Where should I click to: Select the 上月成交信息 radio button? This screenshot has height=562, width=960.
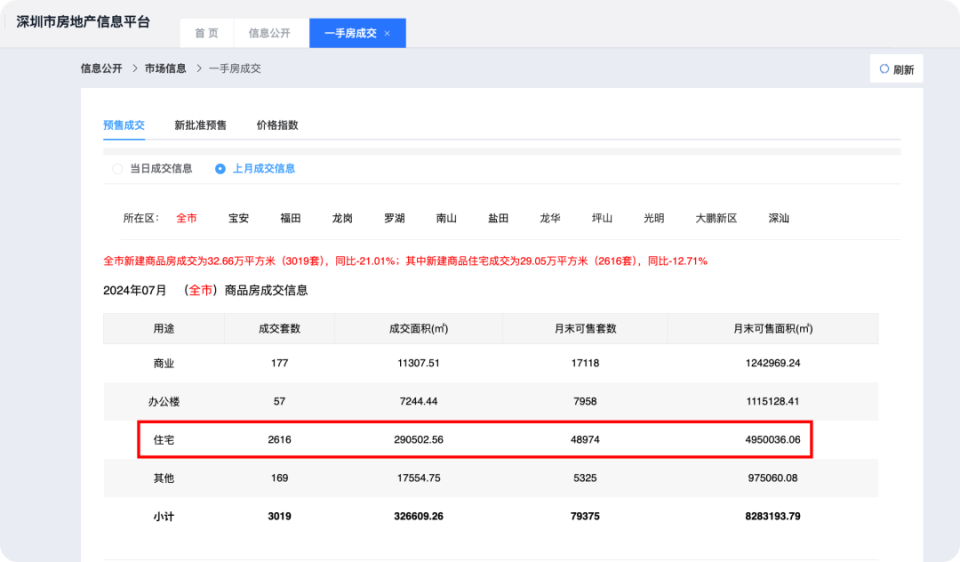220,169
